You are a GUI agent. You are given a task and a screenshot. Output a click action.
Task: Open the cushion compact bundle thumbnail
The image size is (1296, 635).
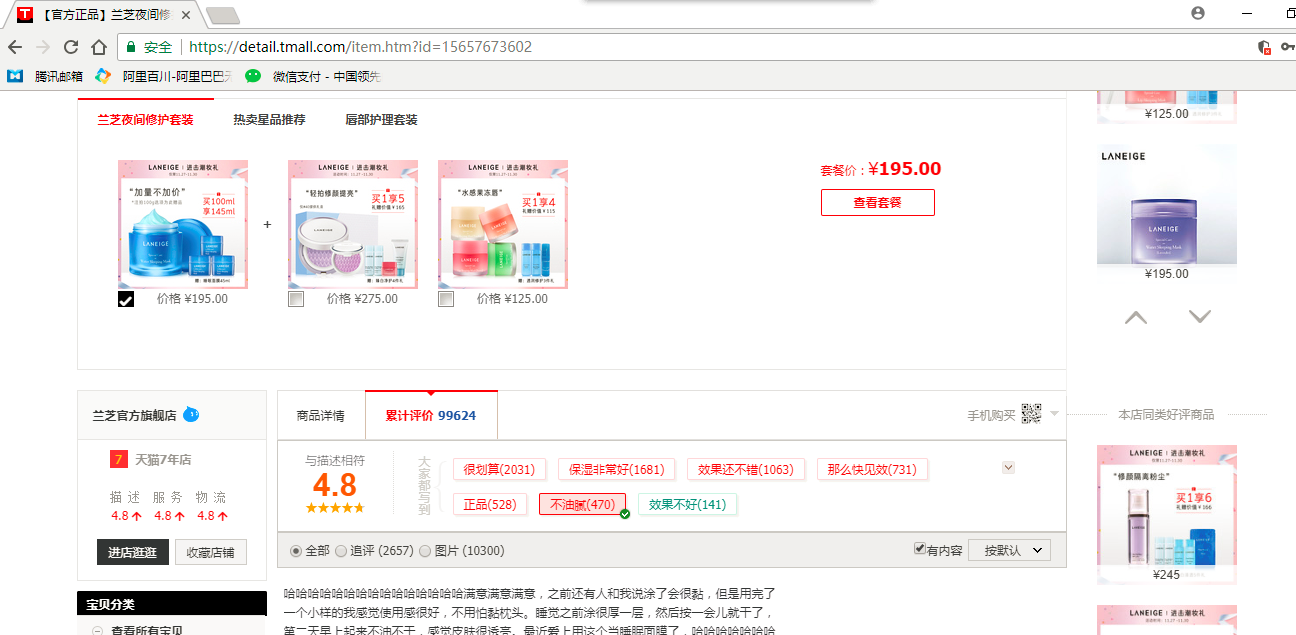(353, 225)
